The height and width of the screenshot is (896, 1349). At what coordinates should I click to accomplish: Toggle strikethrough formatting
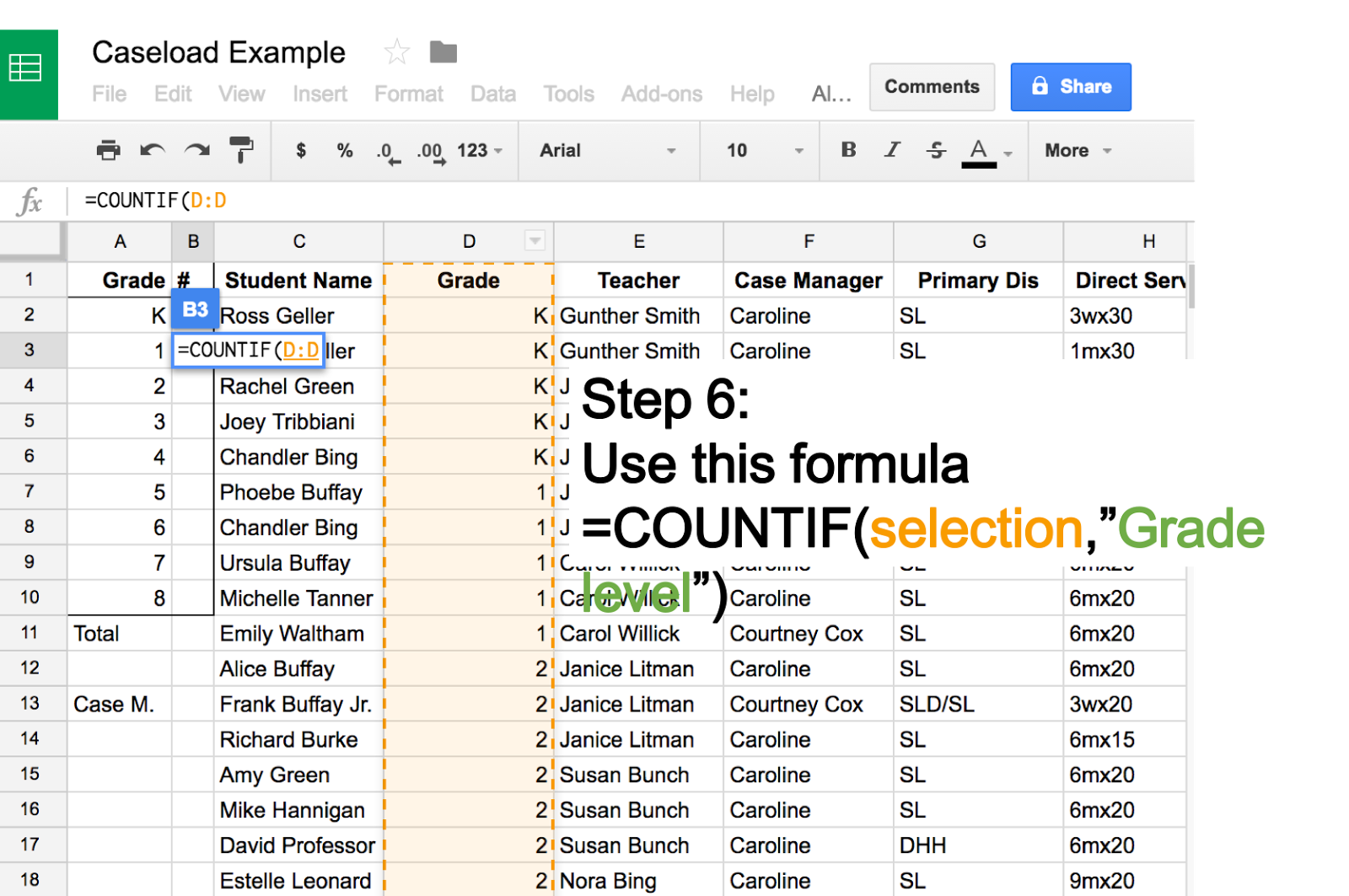pyautogui.click(x=936, y=150)
